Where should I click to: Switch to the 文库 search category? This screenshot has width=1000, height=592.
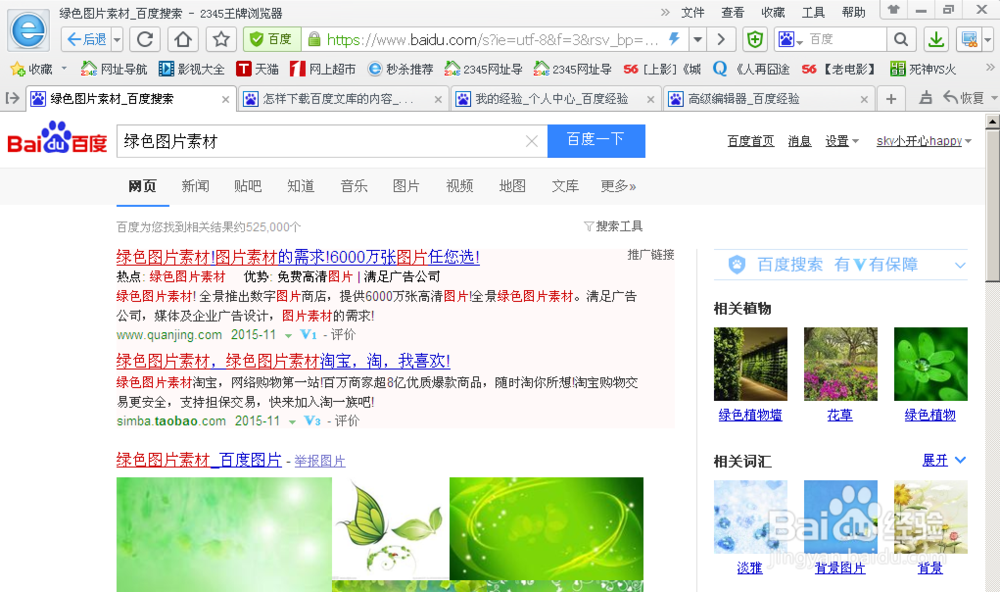(565, 186)
